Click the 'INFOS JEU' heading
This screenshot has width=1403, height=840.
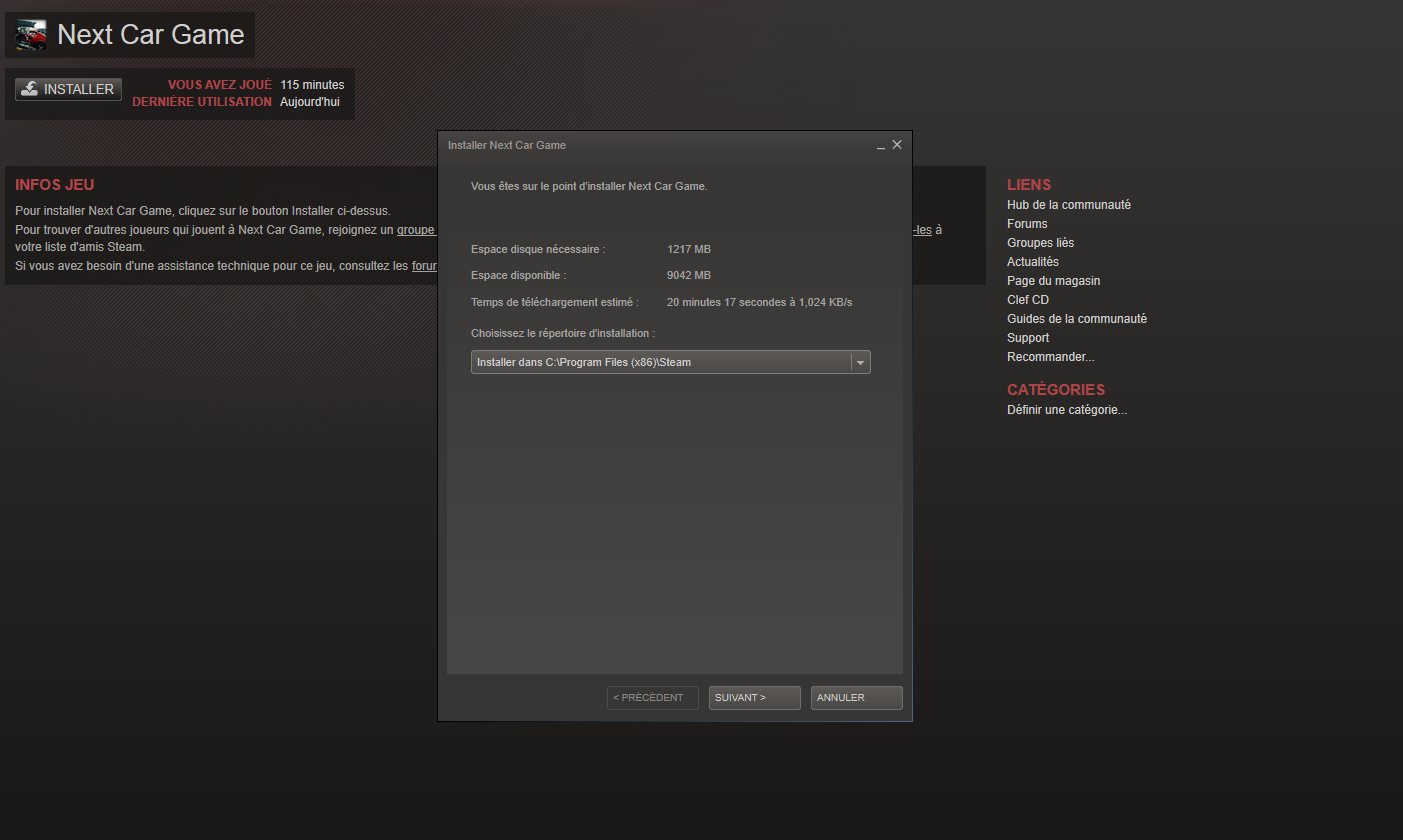click(54, 185)
